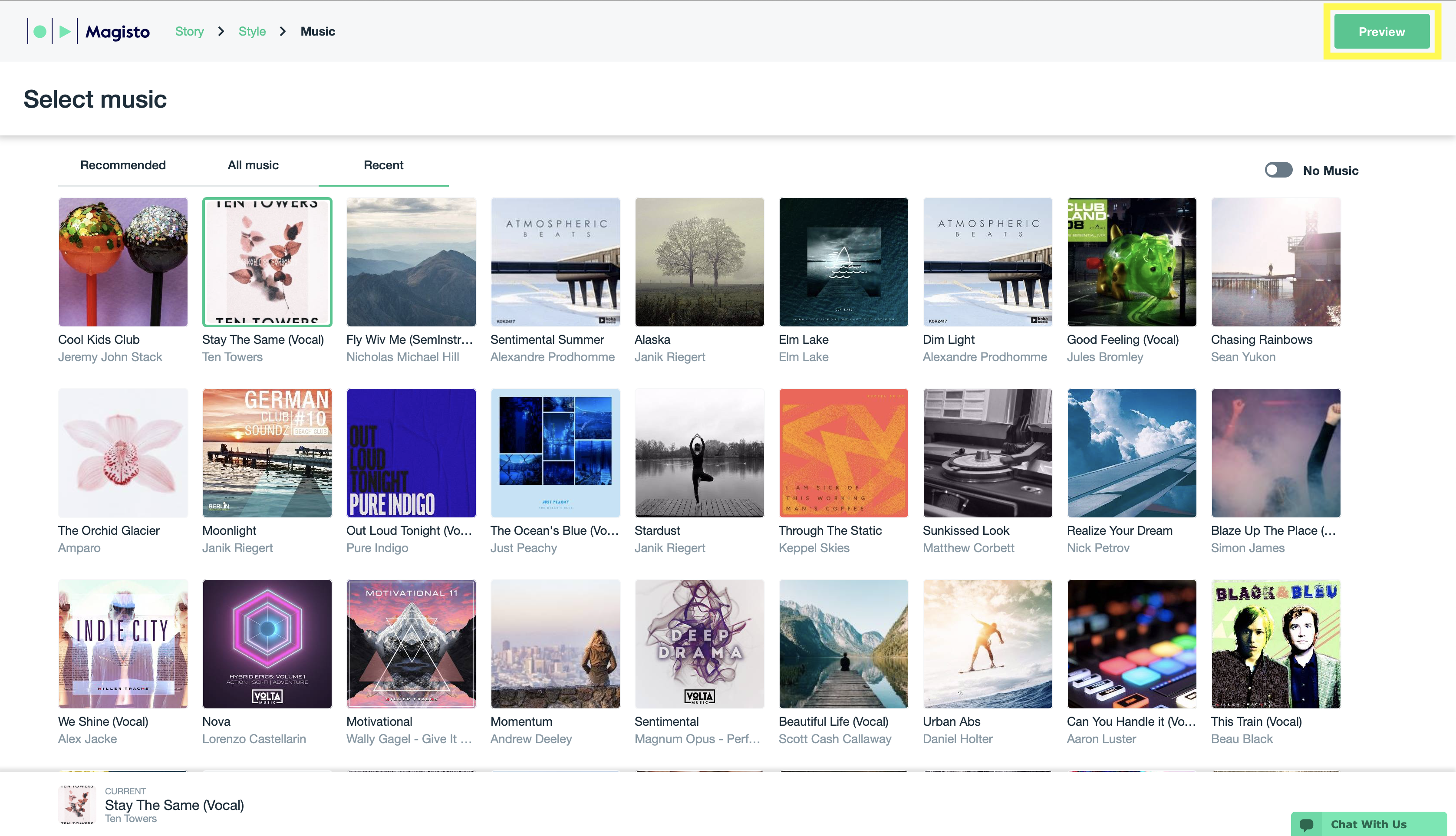The height and width of the screenshot is (836, 1456).
Task: Click artist name Aaron Luster
Action: (1101, 740)
